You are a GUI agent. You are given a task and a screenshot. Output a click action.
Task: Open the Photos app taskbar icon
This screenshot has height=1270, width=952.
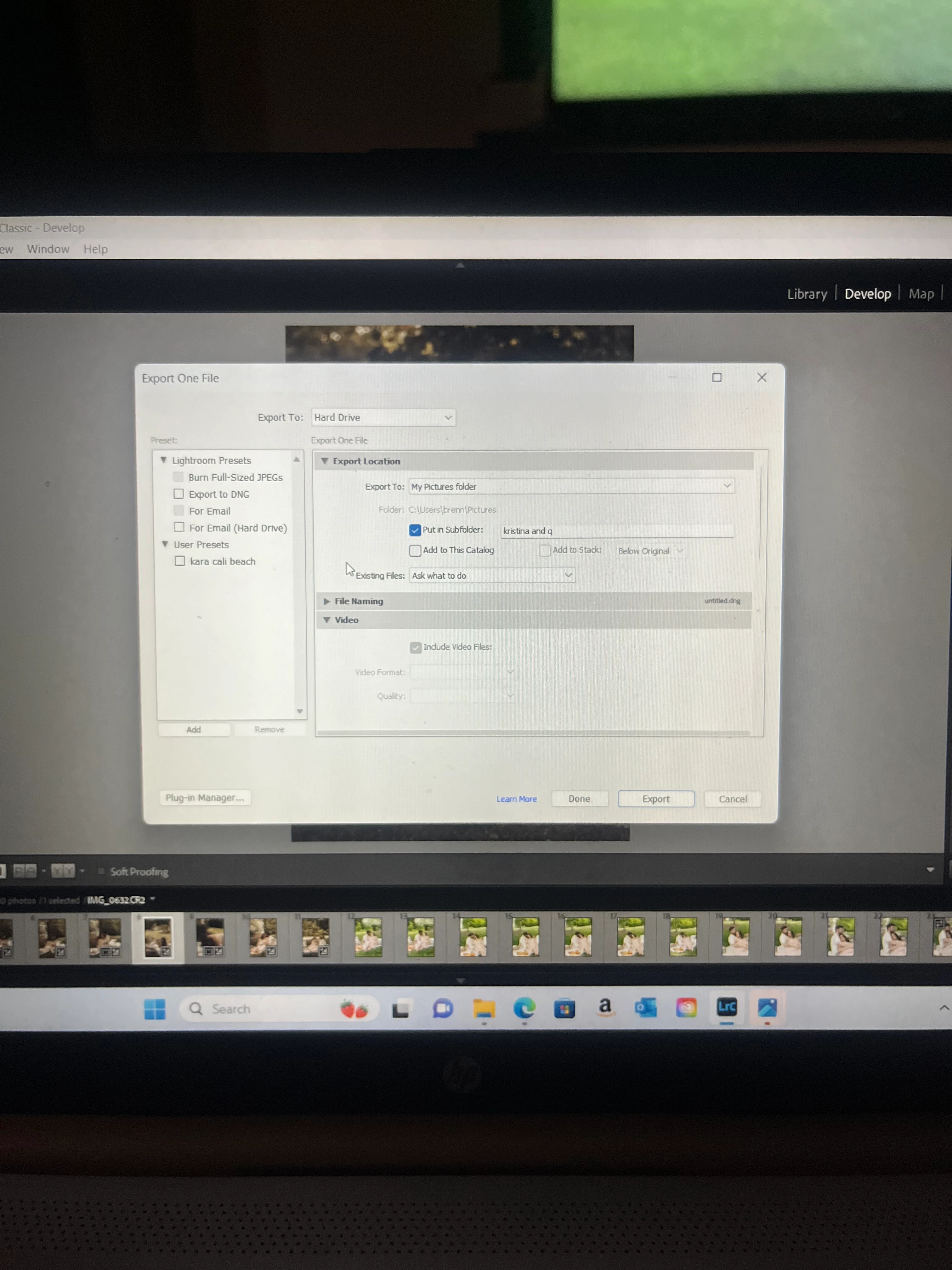767,1008
